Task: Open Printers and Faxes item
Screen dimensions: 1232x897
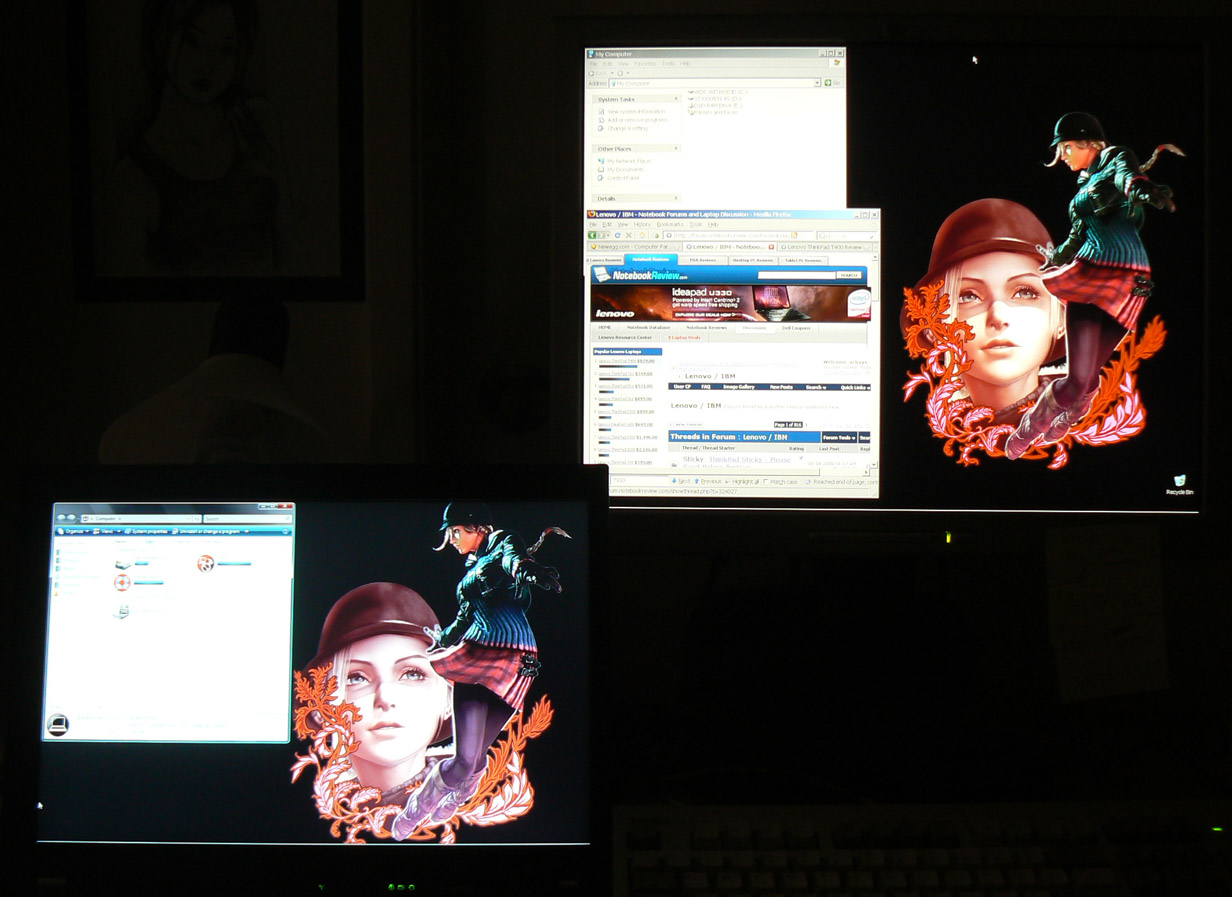Action: (x=715, y=112)
